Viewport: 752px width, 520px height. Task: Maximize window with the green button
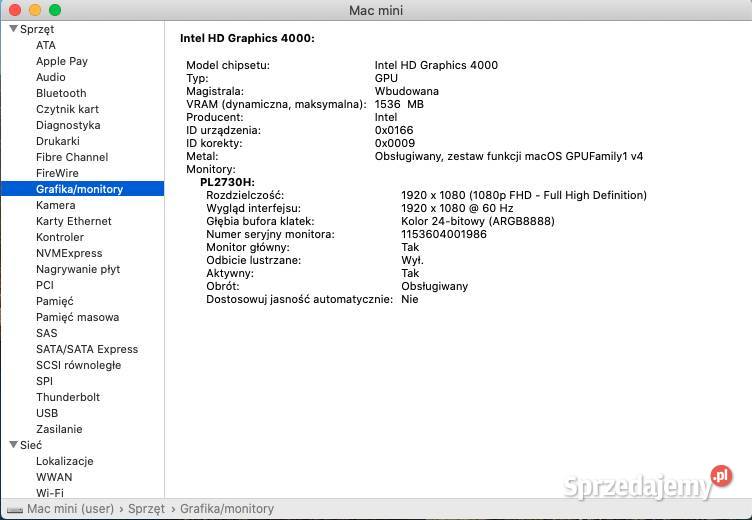[55, 10]
